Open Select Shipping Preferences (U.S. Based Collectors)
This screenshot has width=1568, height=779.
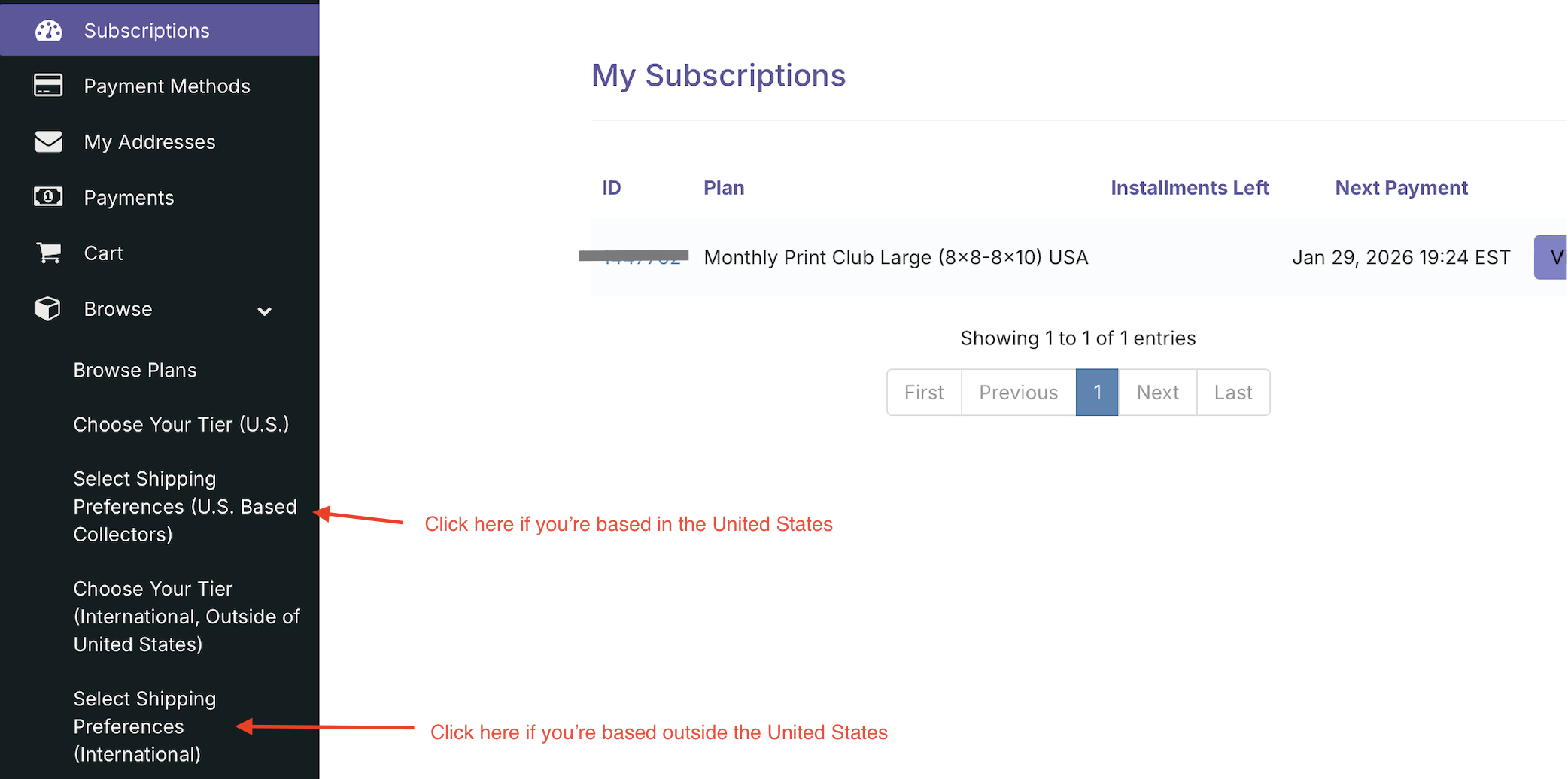[x=184, y=506]
